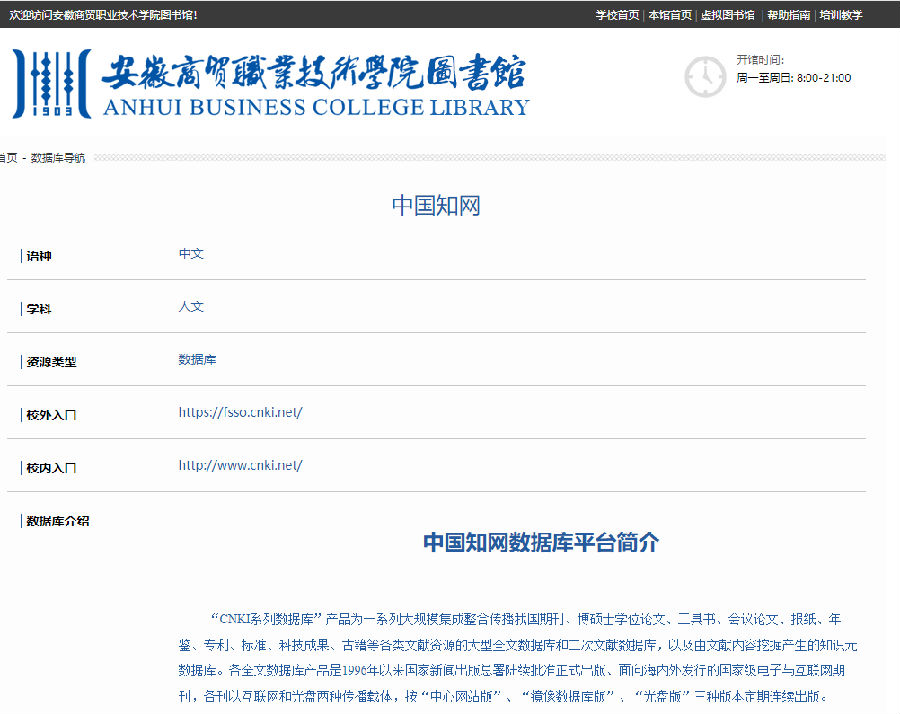The height and width of the screenshot is (714, 900).
Task: Click the 数据库介绍 section label
Action: tap(57, 521)
